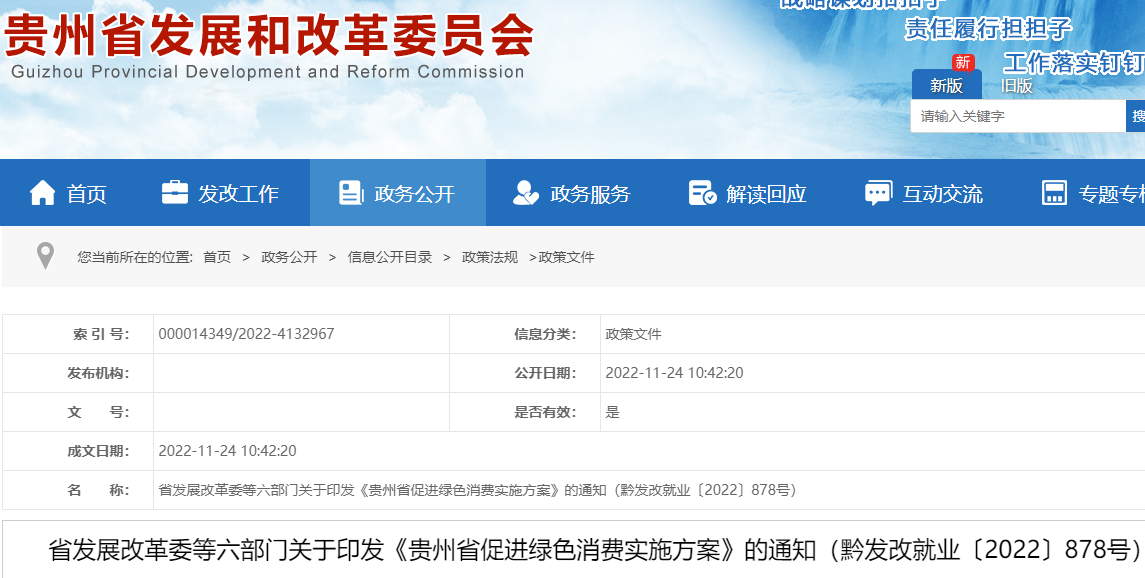Click the search magnifier button
This screenshot has height=578, width=1145.
[x=1136, y=116]
